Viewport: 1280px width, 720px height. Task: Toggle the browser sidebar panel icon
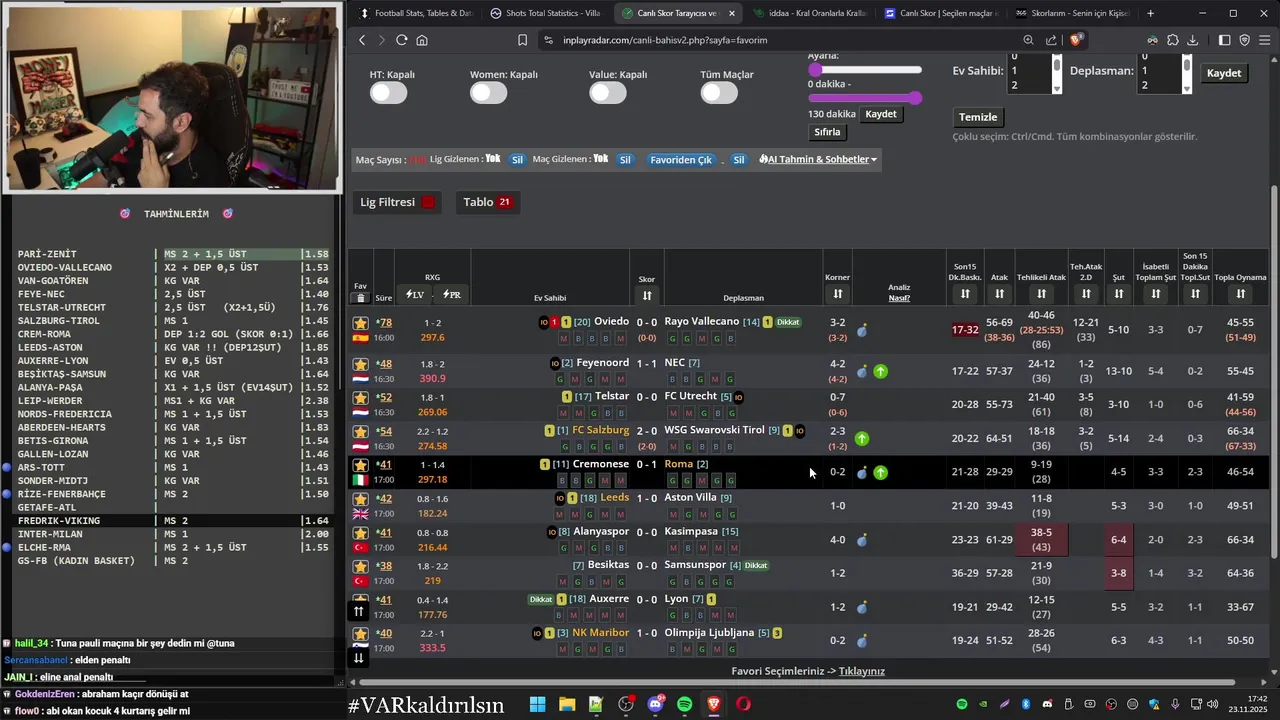click(x=1224, y=40)
